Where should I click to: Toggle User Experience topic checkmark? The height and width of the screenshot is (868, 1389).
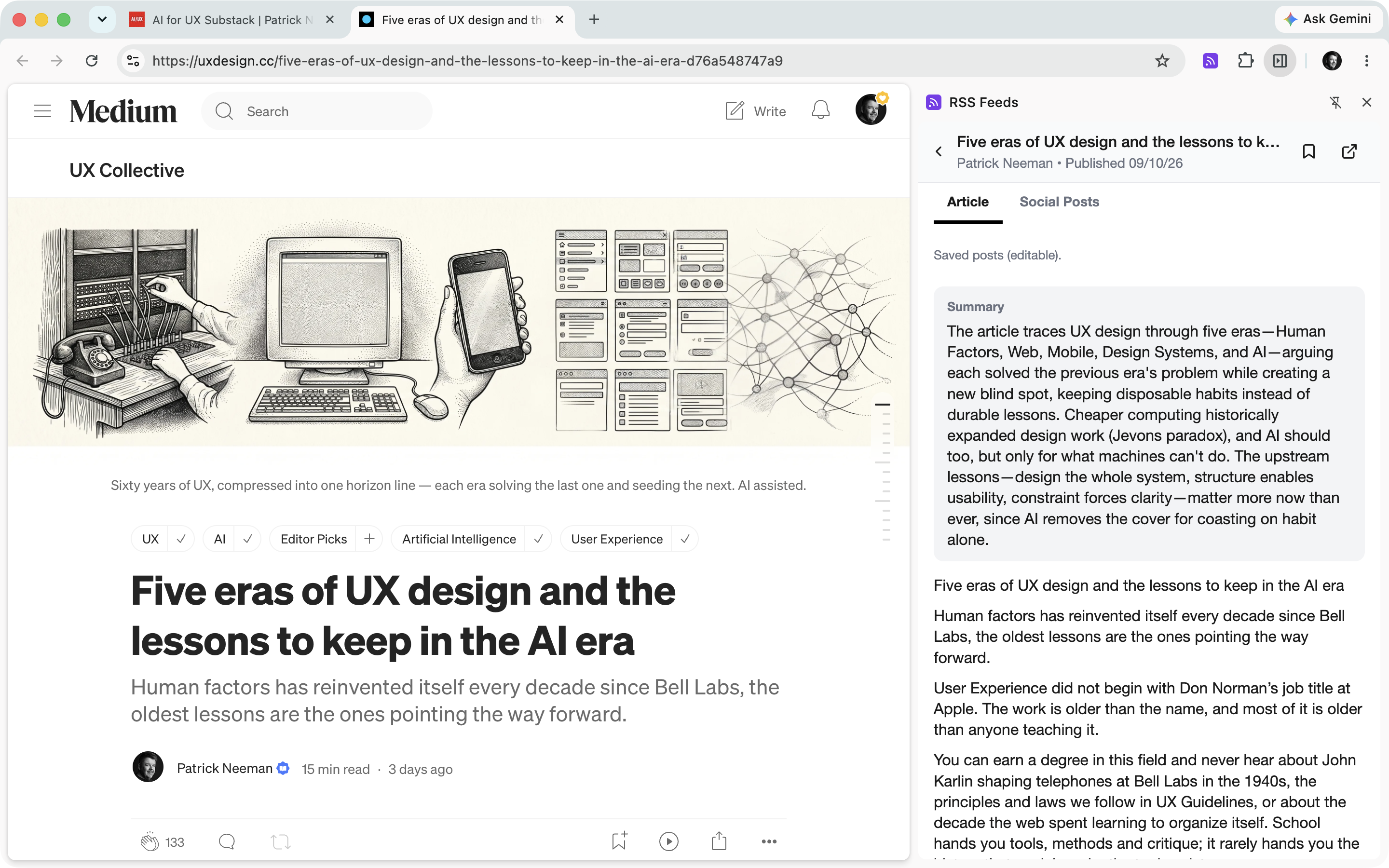click(x=685, y=539)
